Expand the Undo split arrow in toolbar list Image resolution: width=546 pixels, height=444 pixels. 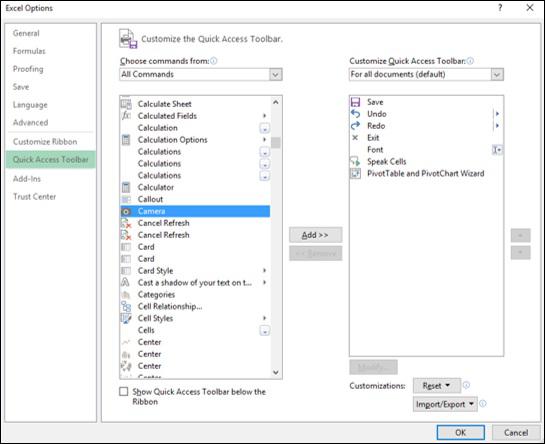498,114
